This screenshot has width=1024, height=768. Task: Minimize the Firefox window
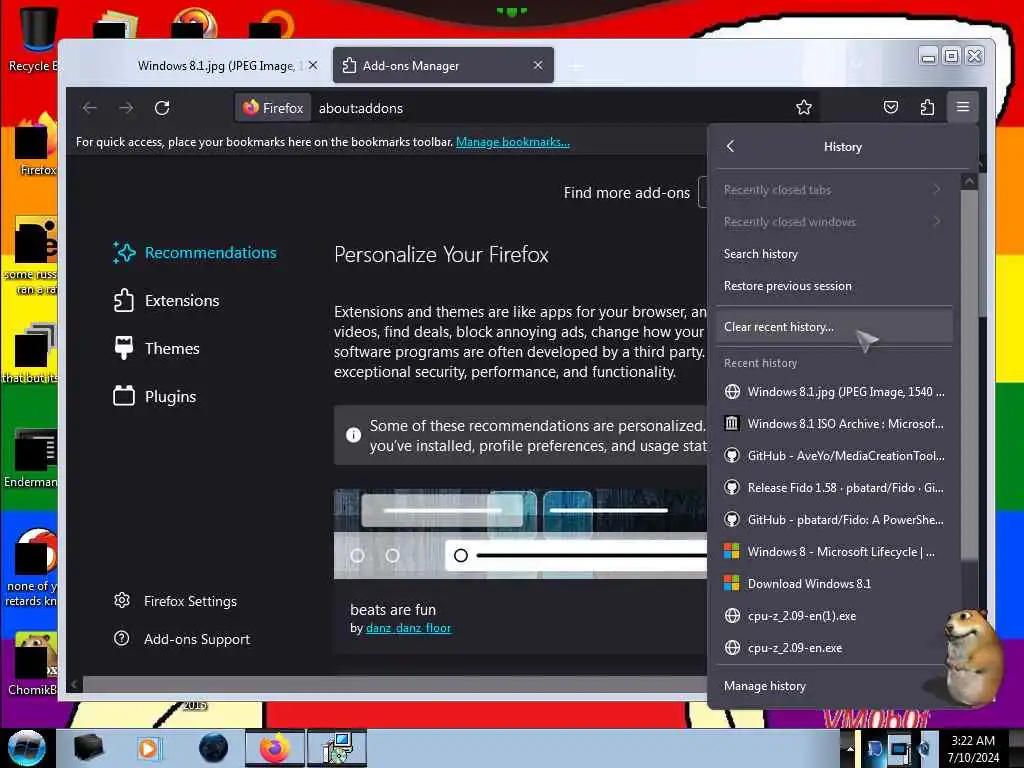[x=928, y=57]
